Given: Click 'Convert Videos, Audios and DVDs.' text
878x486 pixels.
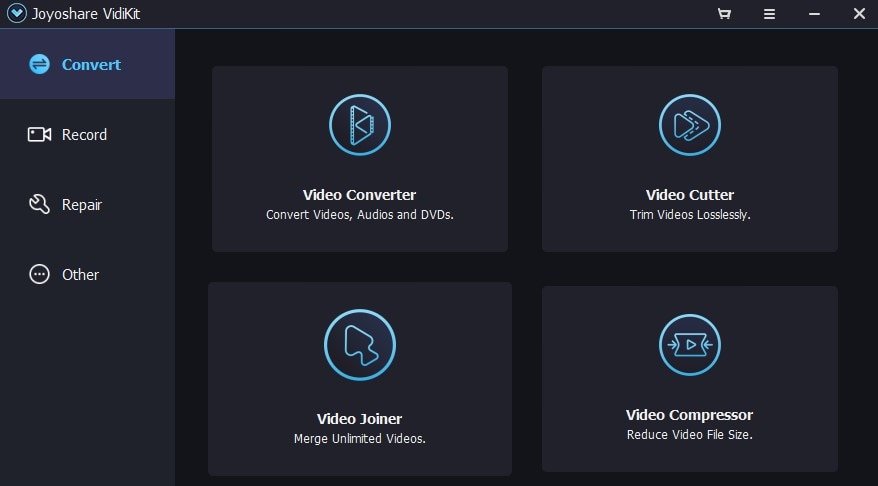Looking at the screenshot, I should tap(359, 214).
